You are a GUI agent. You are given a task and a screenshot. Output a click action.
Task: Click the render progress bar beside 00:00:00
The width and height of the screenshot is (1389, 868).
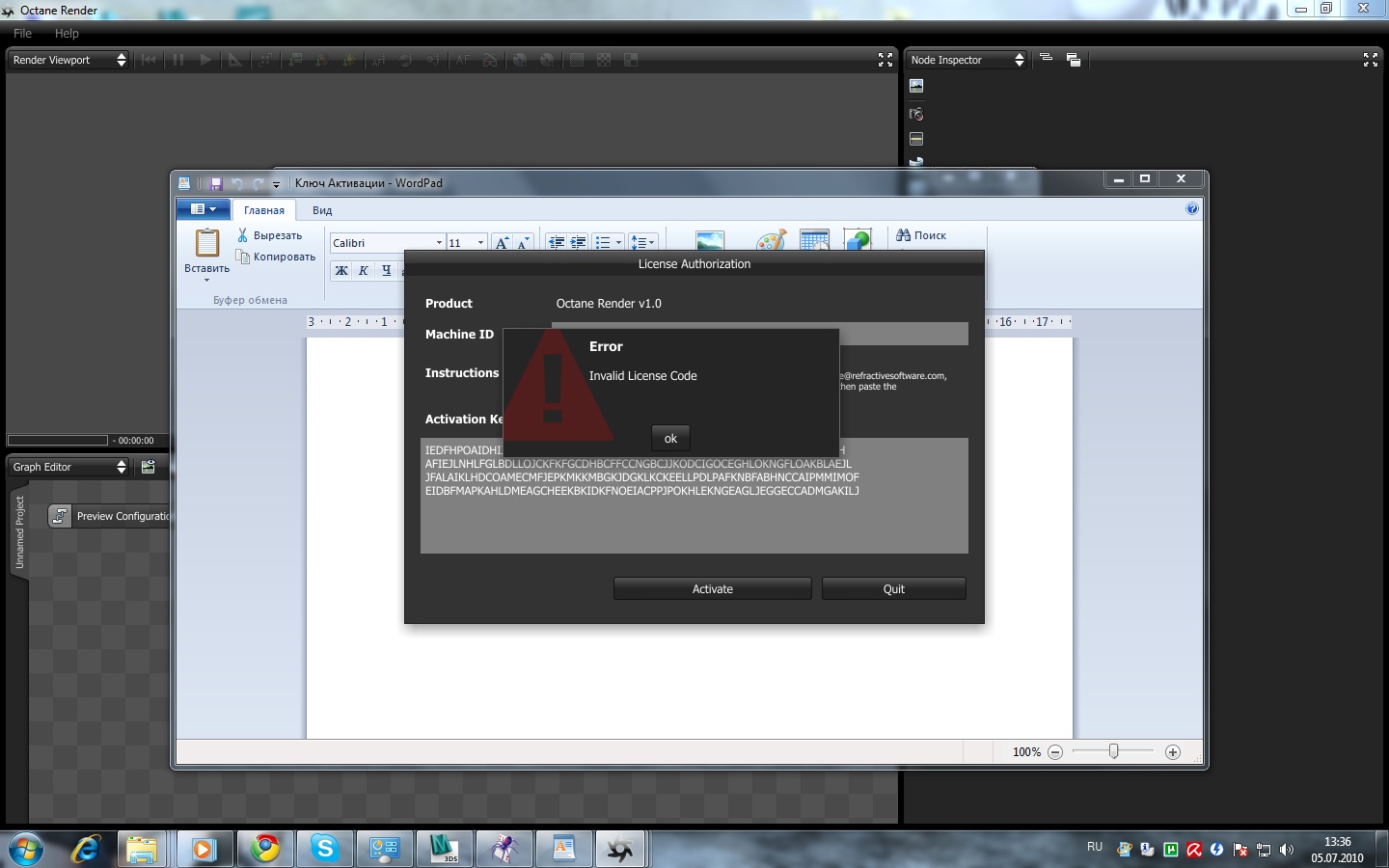point(58,441)
